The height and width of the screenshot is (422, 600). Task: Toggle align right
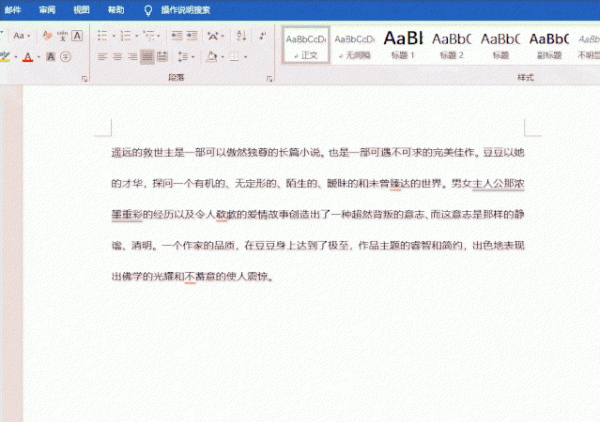[x=132, y=57]
